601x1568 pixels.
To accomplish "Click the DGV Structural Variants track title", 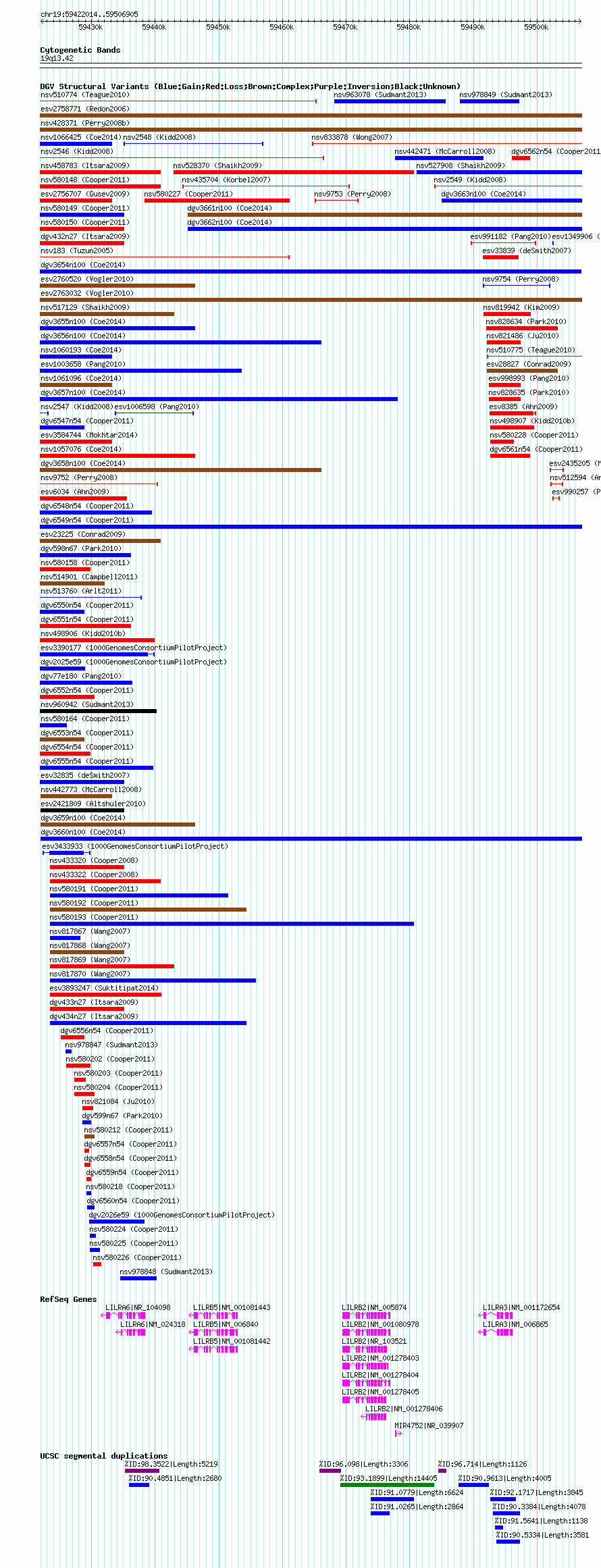I will (250, 86).
